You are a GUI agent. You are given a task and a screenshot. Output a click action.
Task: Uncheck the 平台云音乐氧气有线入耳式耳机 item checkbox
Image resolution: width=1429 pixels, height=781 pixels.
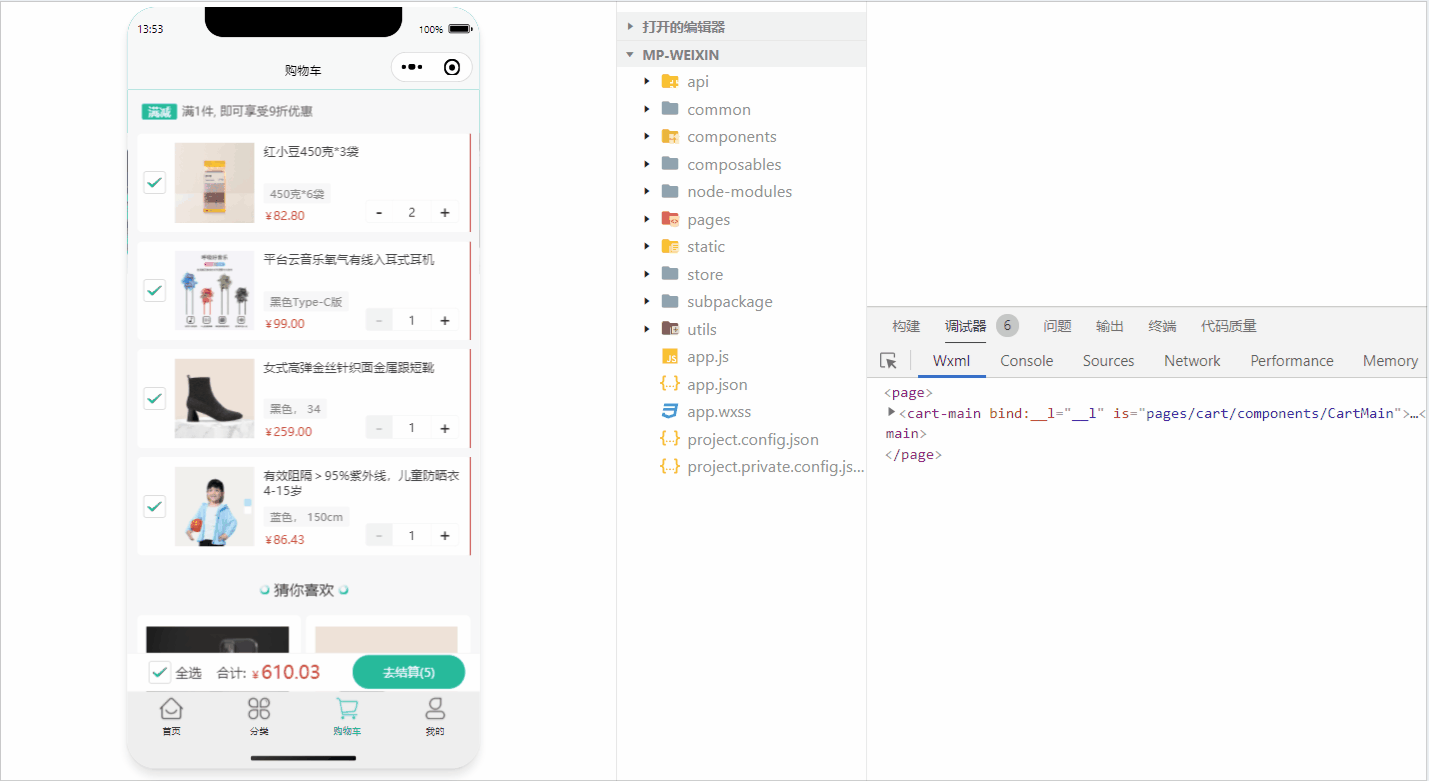[154, 290]
